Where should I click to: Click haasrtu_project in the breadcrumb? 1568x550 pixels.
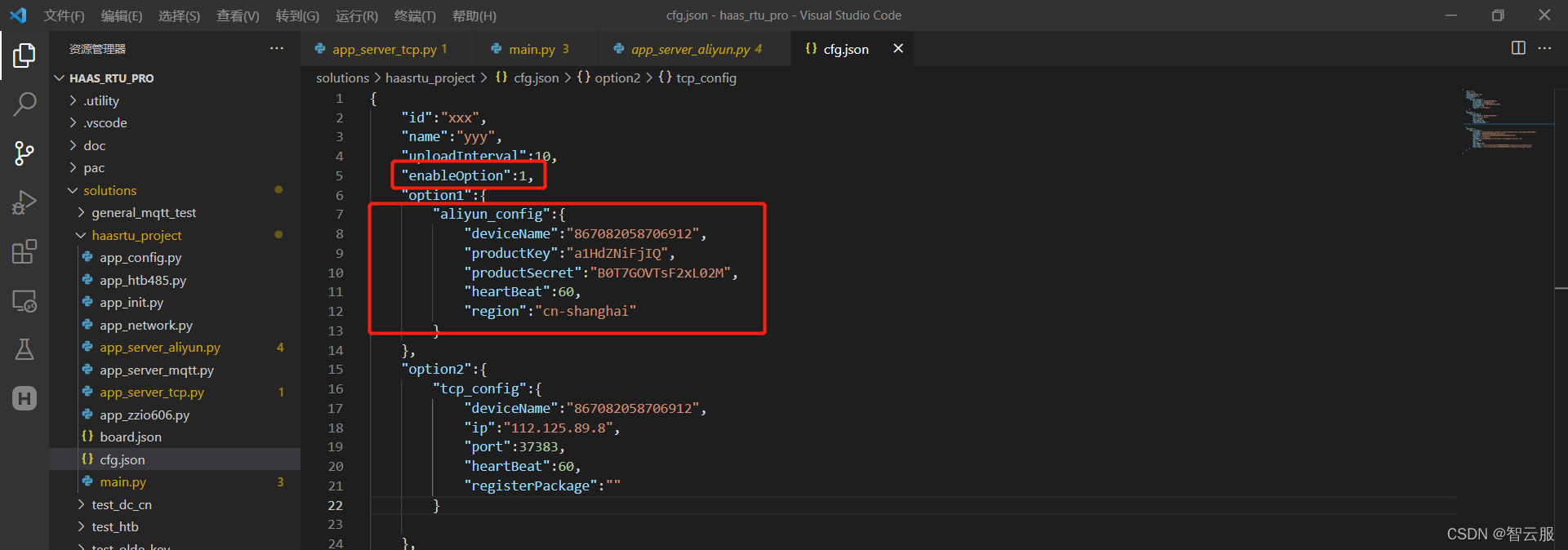[430, 78]
